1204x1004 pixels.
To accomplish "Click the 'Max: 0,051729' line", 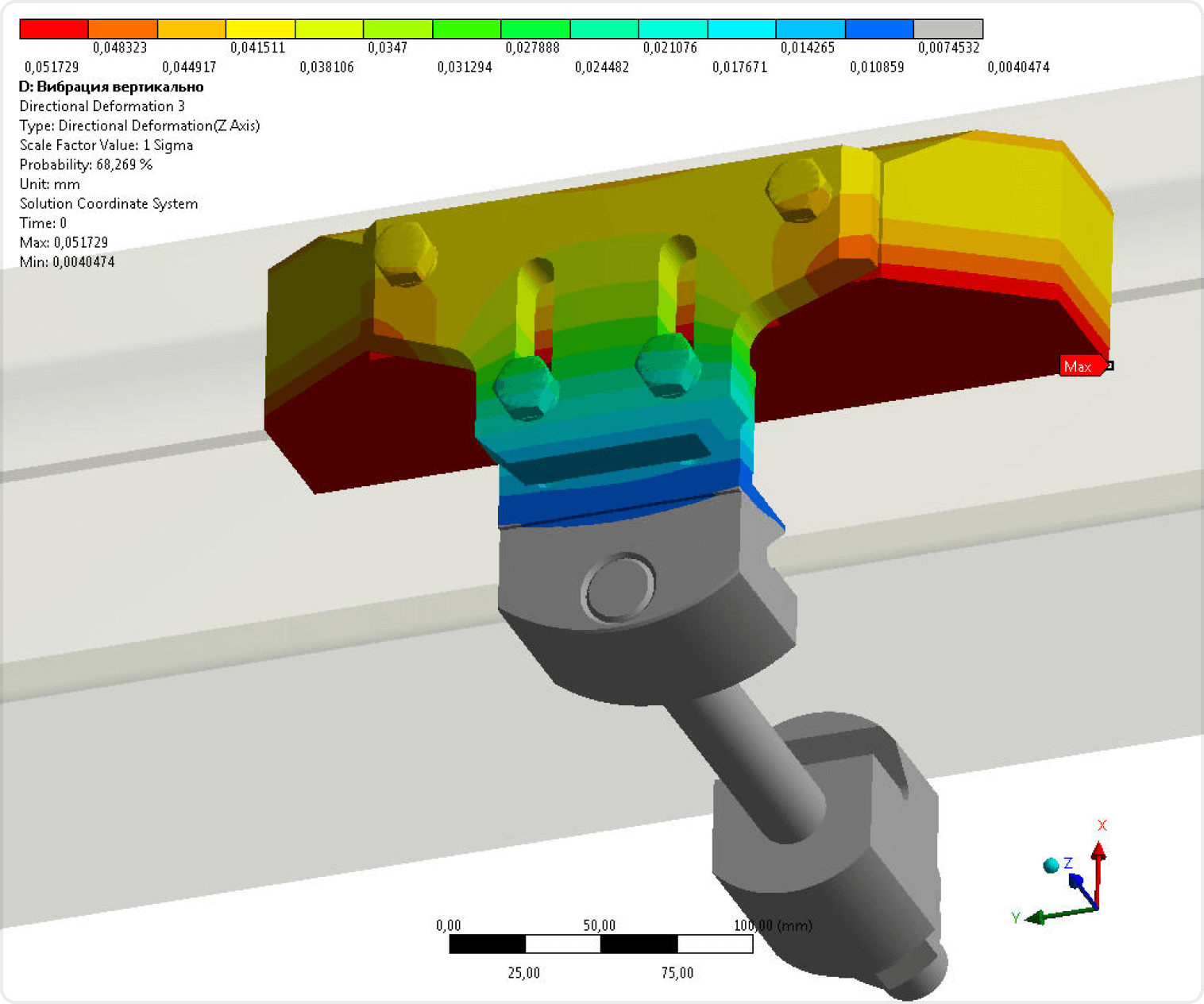I will tap(63, 242).
